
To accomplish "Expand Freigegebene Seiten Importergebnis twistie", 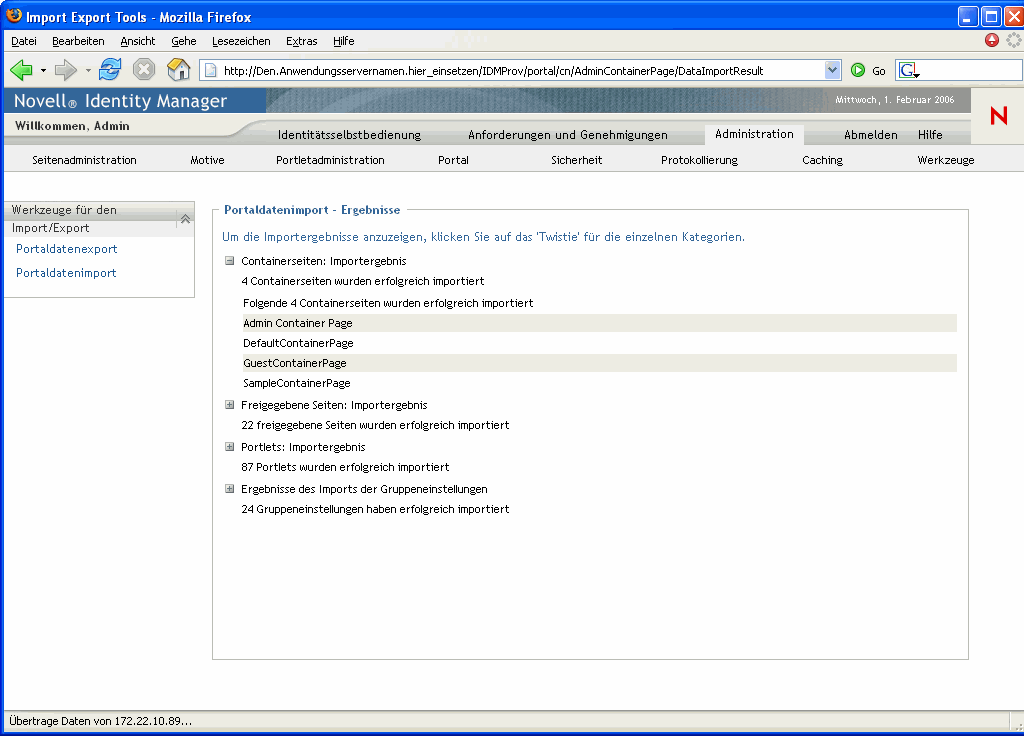I will (x=229, y=405).
